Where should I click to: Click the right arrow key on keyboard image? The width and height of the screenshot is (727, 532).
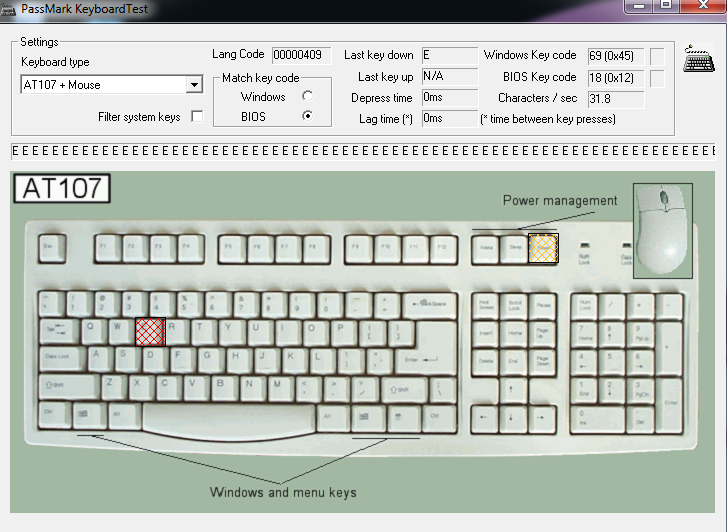click(542, 419)
